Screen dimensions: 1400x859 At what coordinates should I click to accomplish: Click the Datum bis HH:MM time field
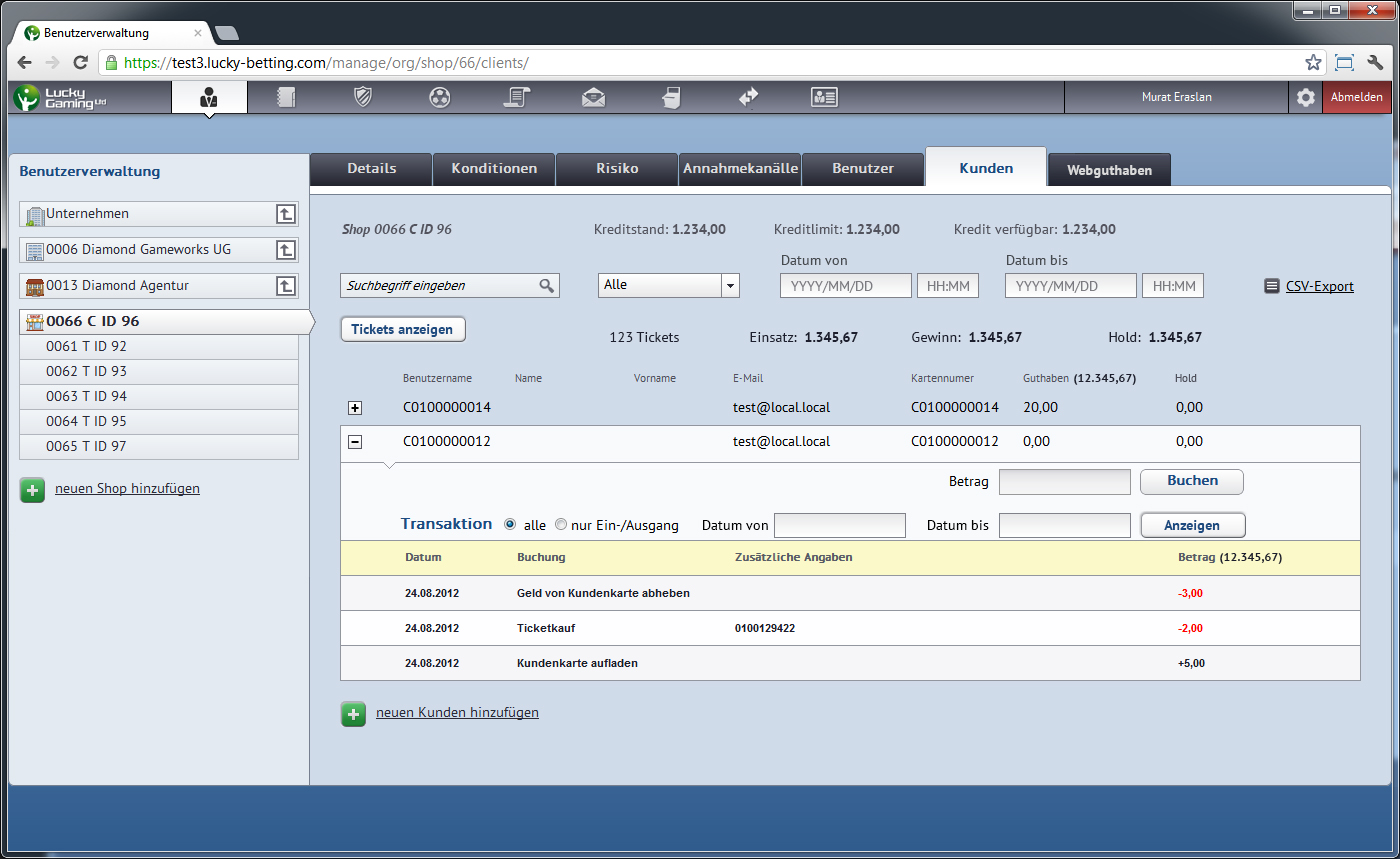tap(1173, 286)
